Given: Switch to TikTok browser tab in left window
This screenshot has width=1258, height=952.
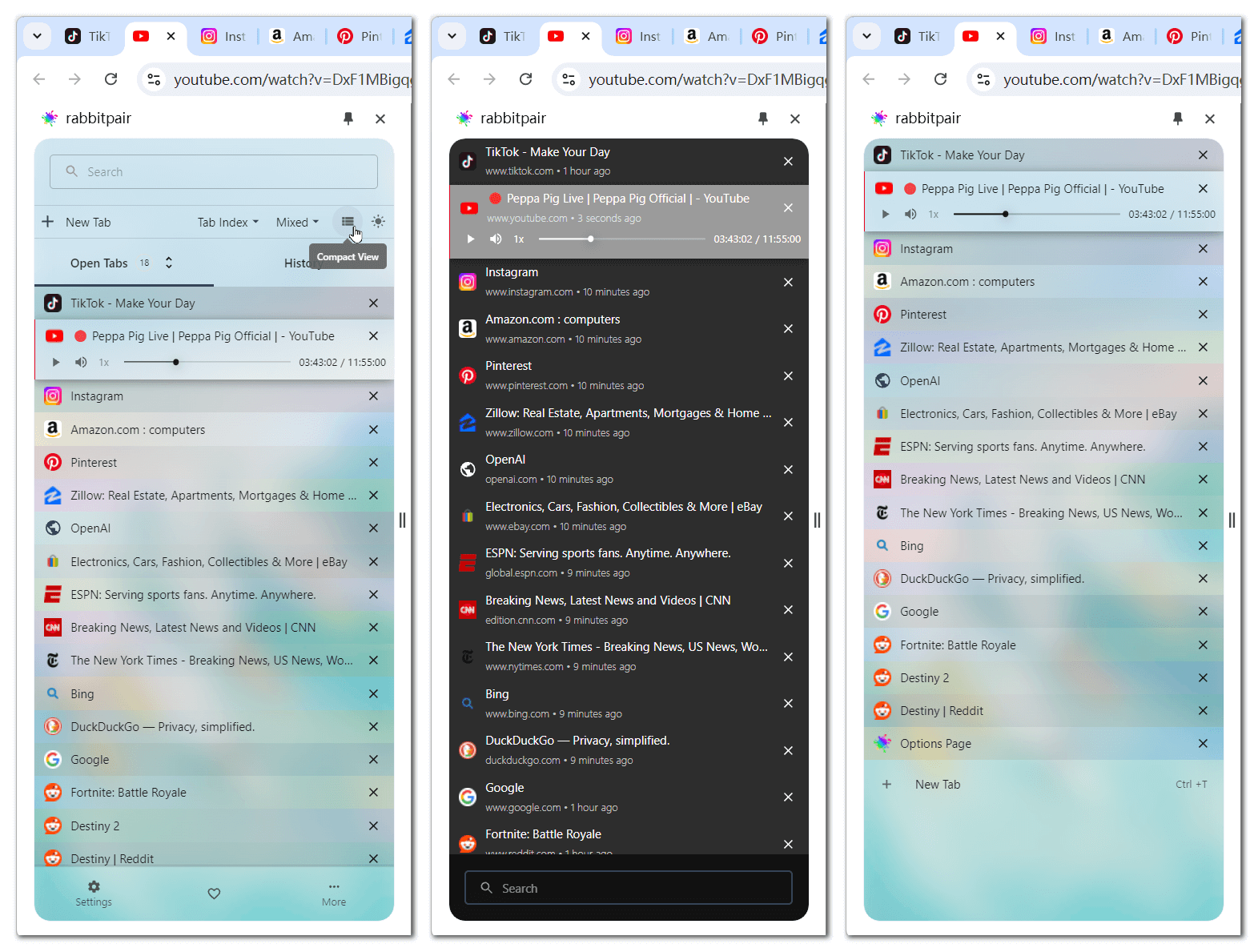Looking at the screenshot, I should [89, 36].
